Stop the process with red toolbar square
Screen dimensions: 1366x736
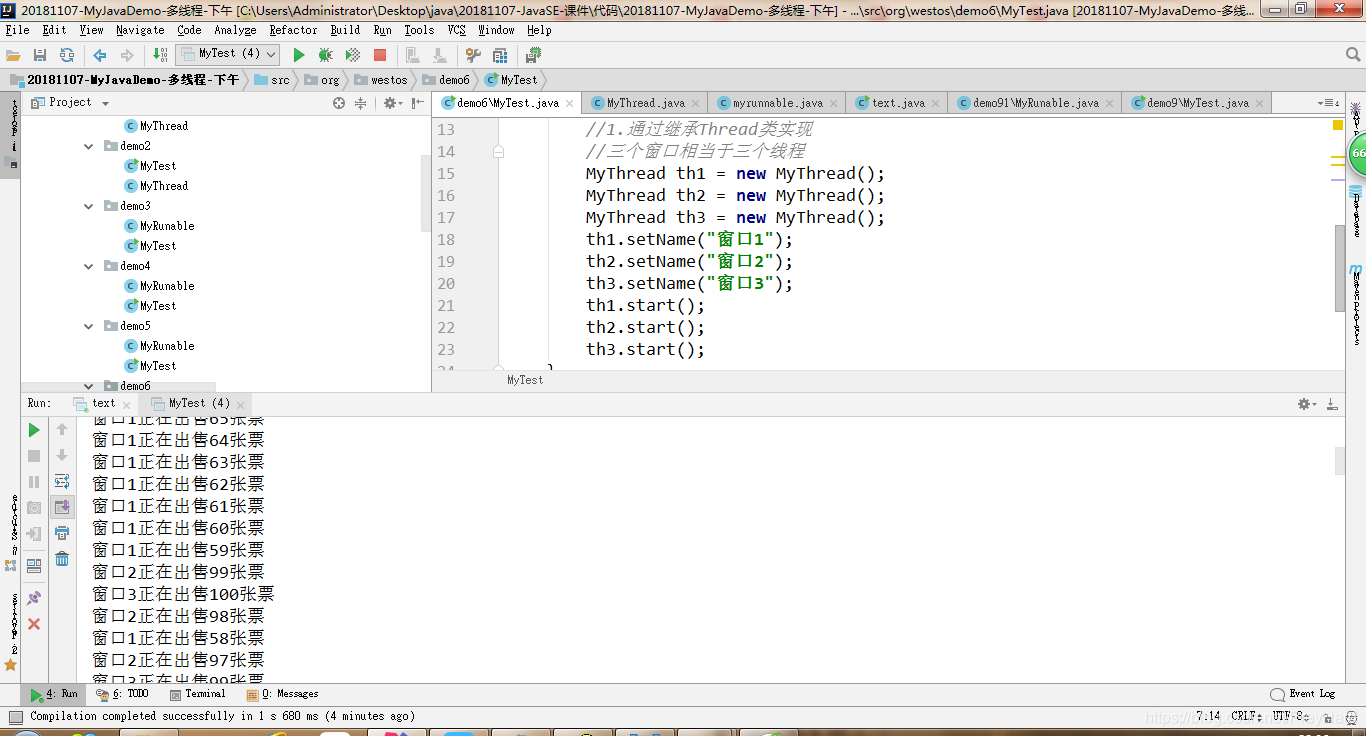coord(380,55)
